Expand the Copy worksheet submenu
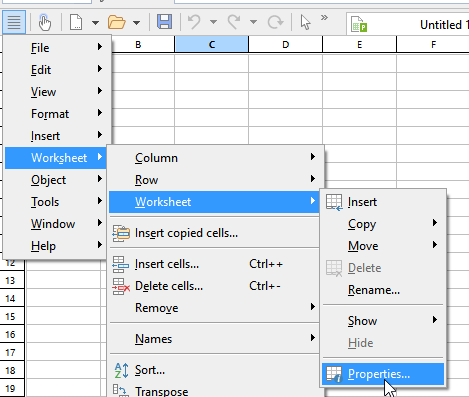This screenshot has width=469, height=397. (383, 224)
